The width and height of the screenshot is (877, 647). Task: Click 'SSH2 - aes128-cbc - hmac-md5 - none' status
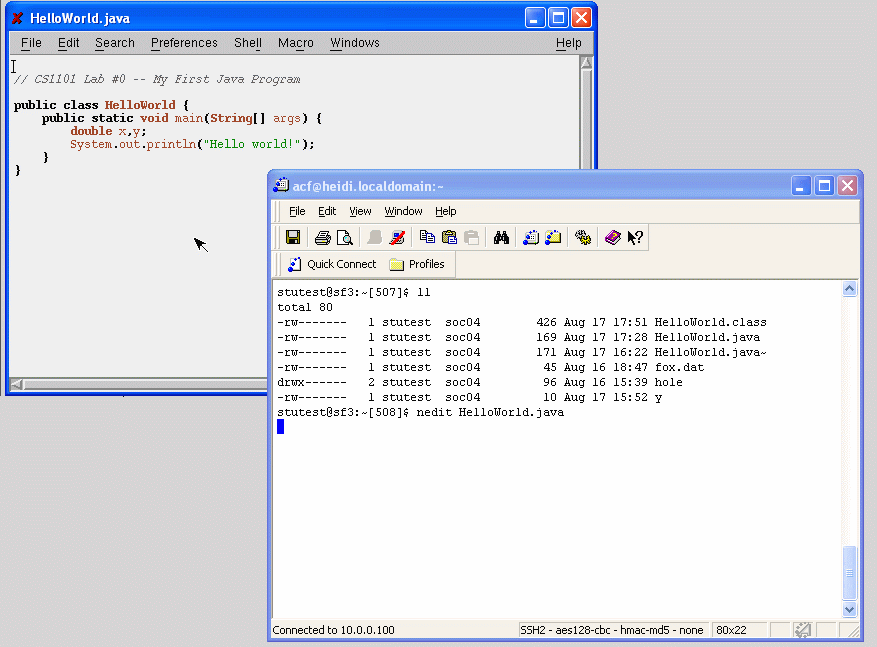(x=612, y=630)
